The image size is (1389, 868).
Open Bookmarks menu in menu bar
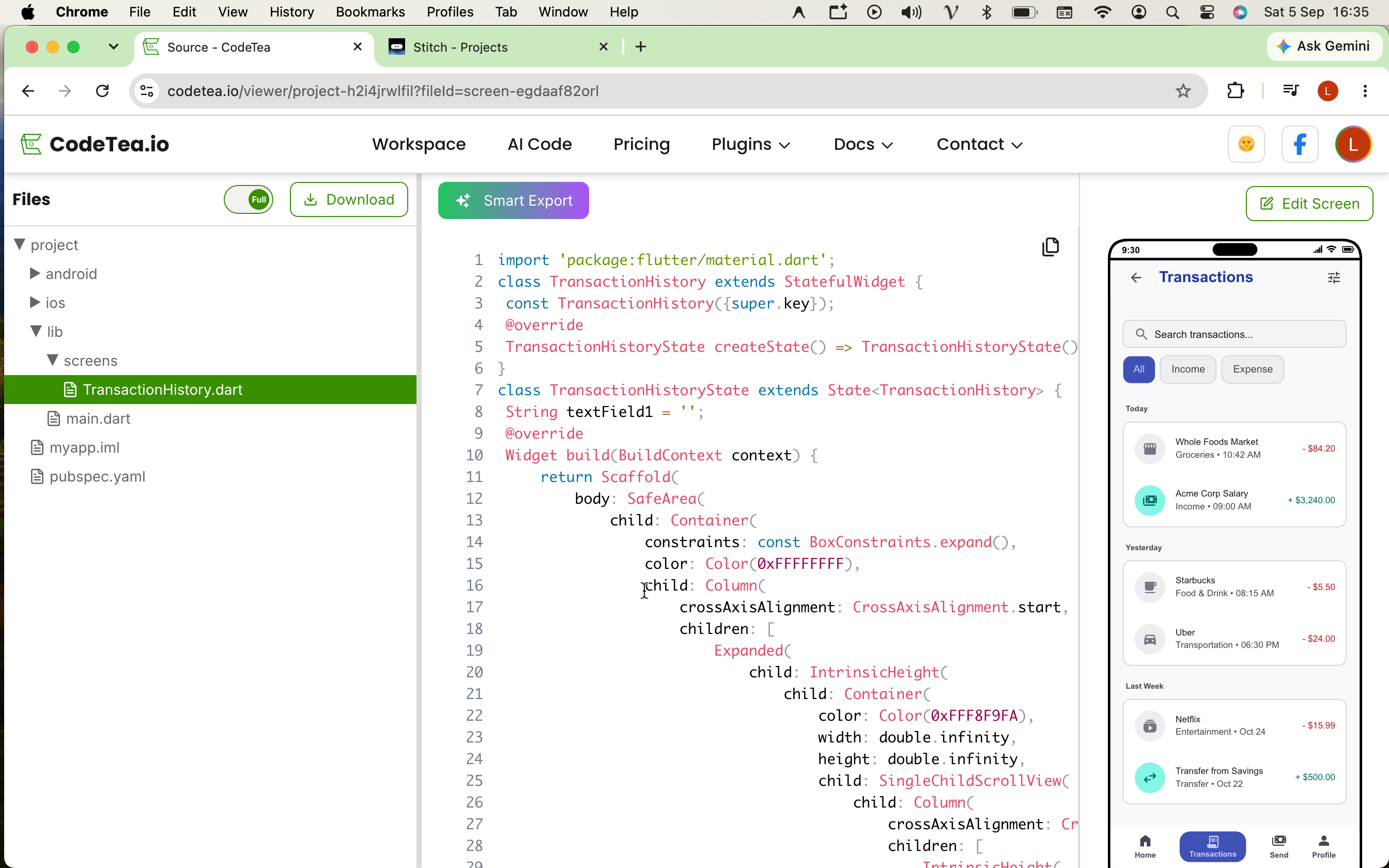click(x=370, y=12)
